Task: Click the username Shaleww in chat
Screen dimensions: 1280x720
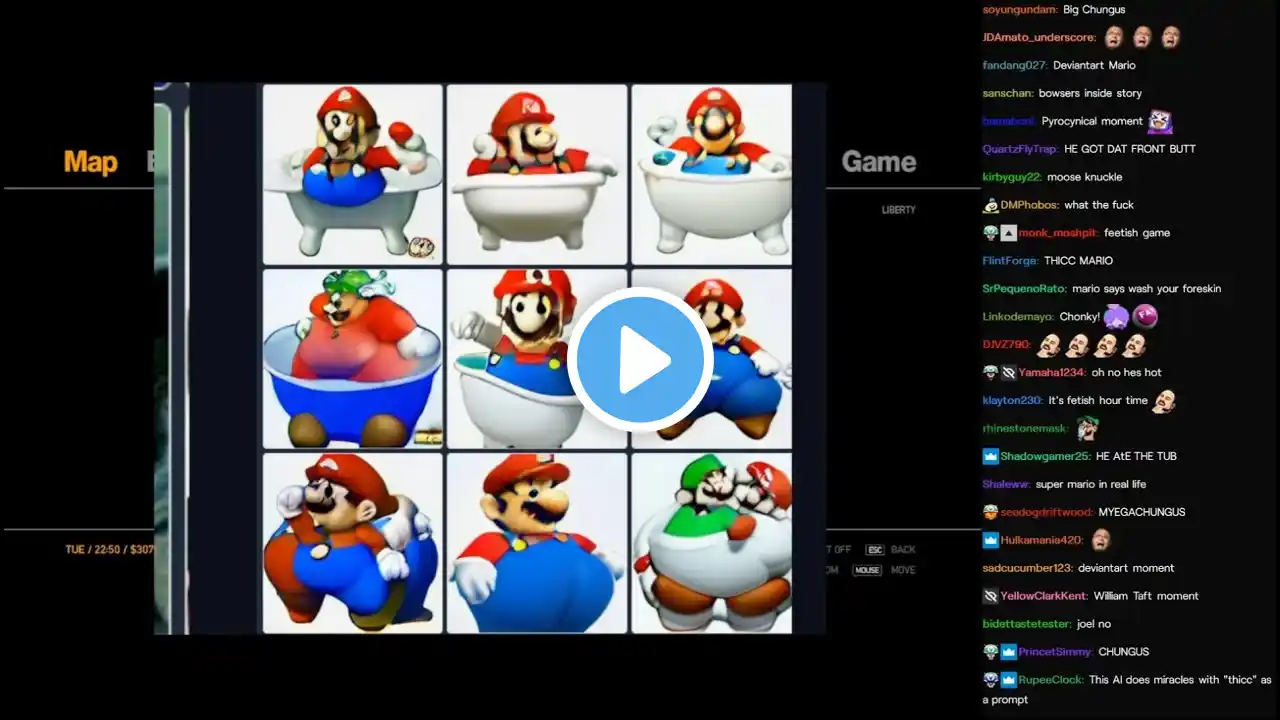Action: coord(1006,484)
